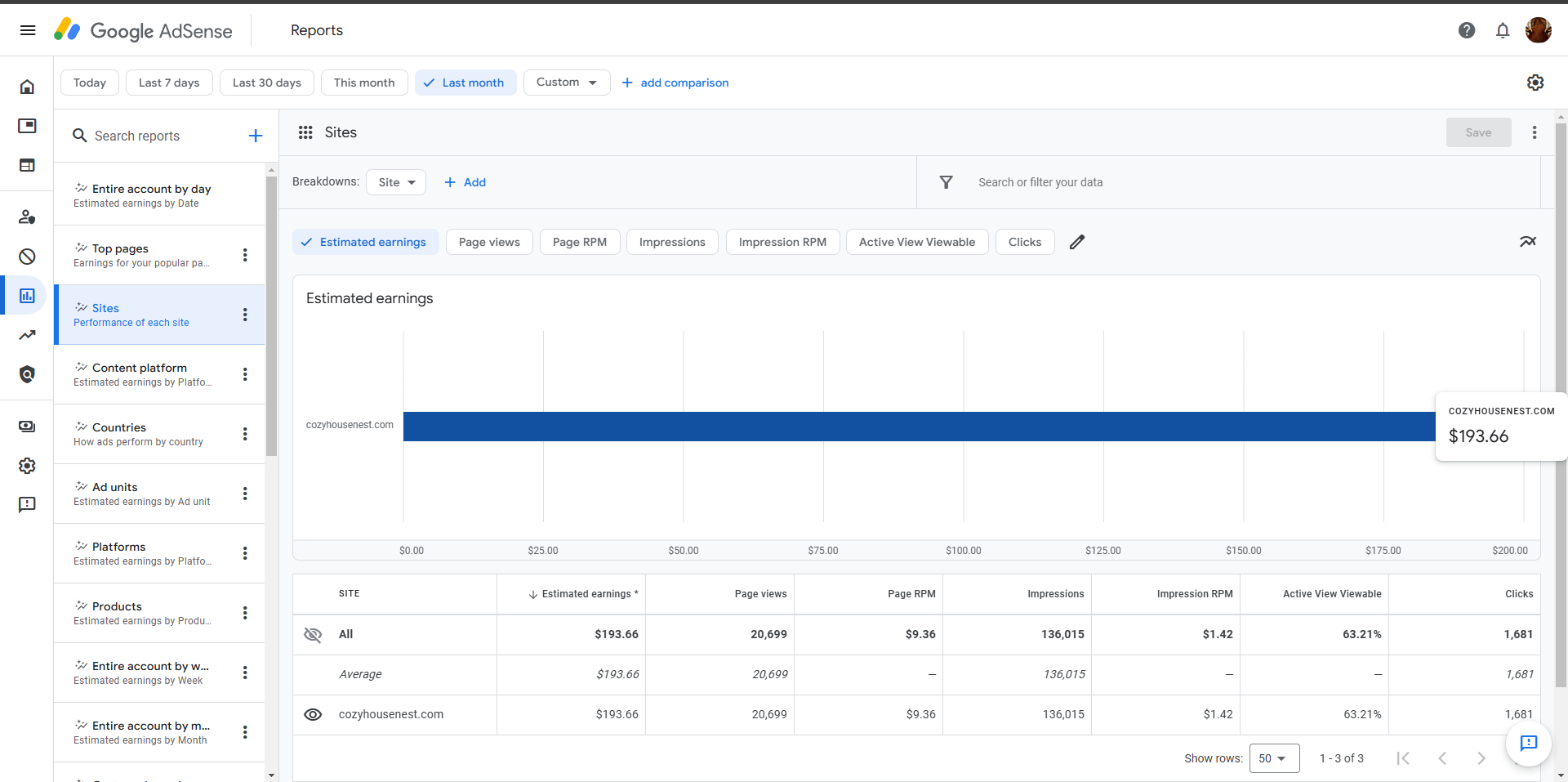Toggle Impressions metric chip

672,242
